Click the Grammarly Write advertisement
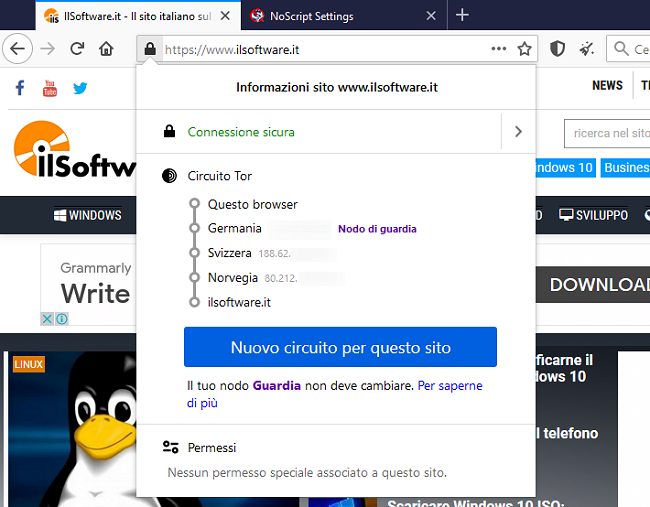650x507 pixels. click(x=88, y=284)
